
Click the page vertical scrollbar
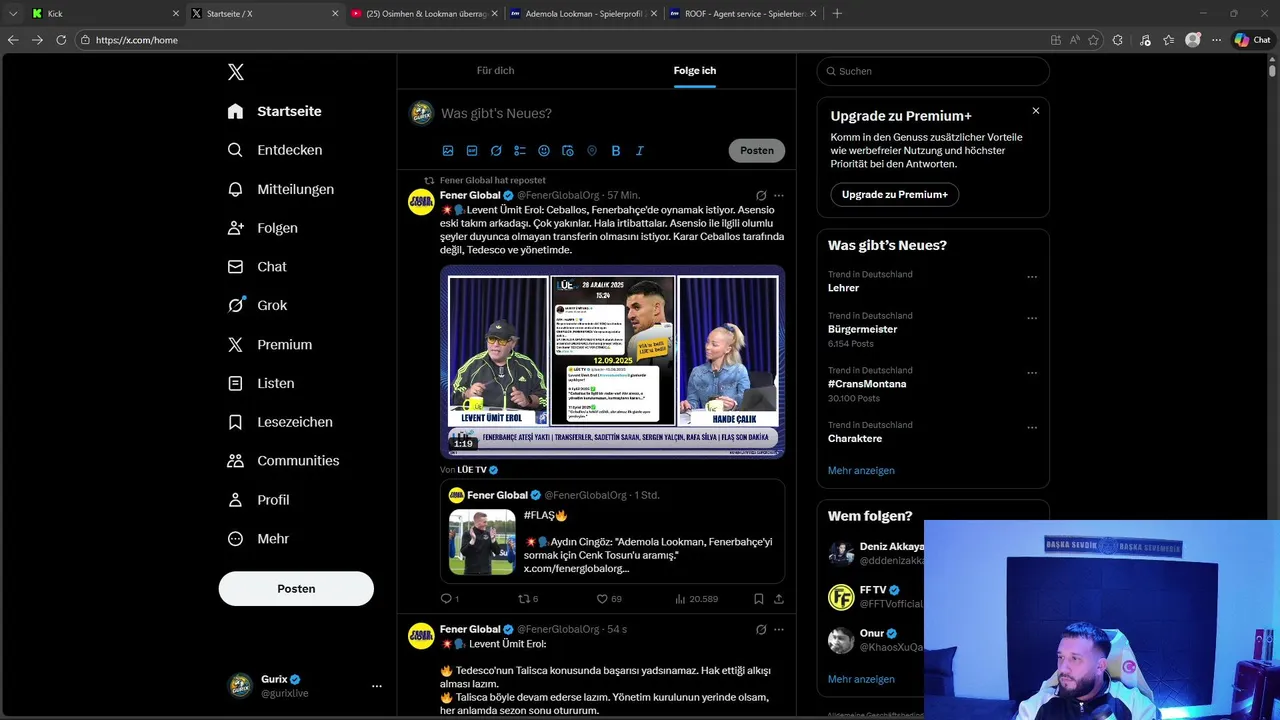1272,71
